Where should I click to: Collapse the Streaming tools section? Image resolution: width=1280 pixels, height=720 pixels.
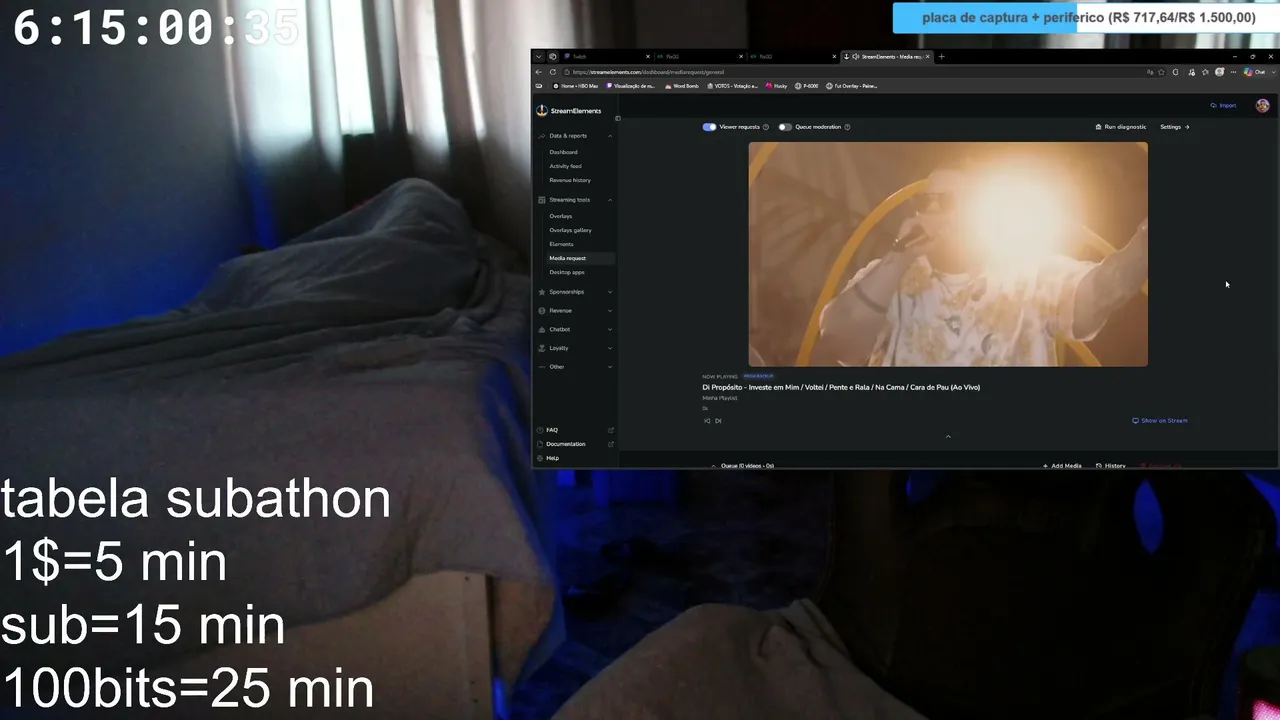575,200
